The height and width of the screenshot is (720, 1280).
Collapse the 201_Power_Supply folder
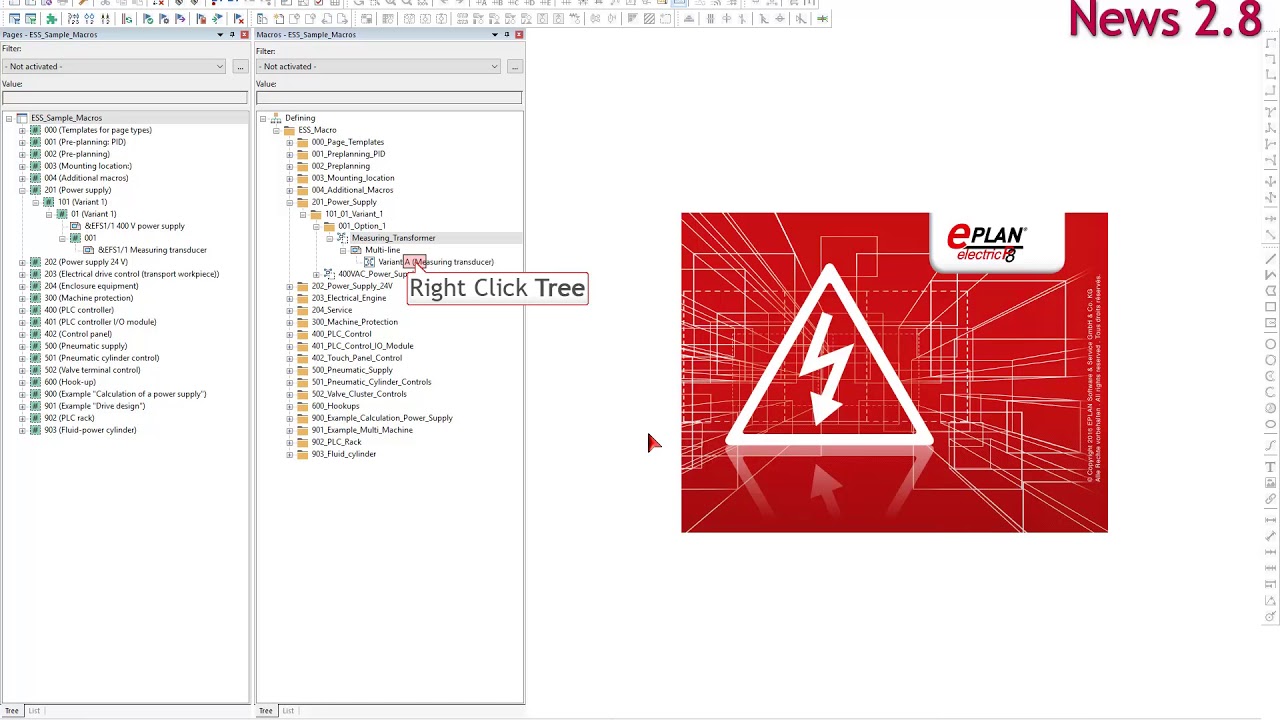coord(290,202)
